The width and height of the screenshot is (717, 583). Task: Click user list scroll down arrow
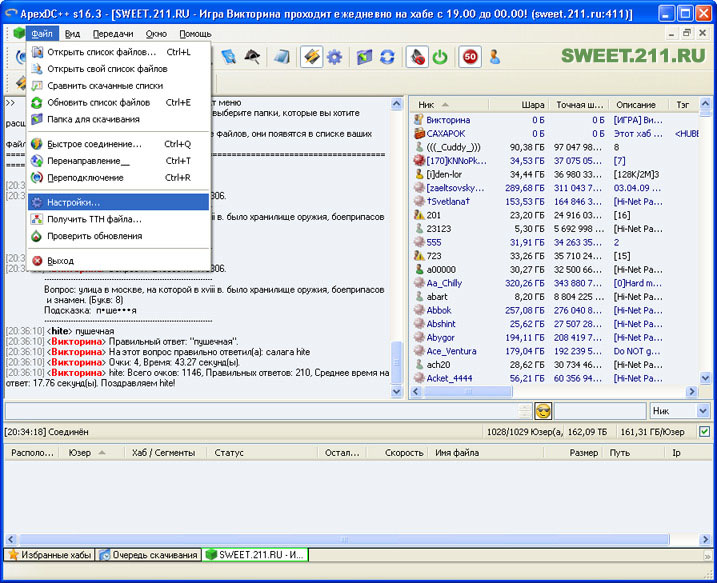click(x=705, y=378)
